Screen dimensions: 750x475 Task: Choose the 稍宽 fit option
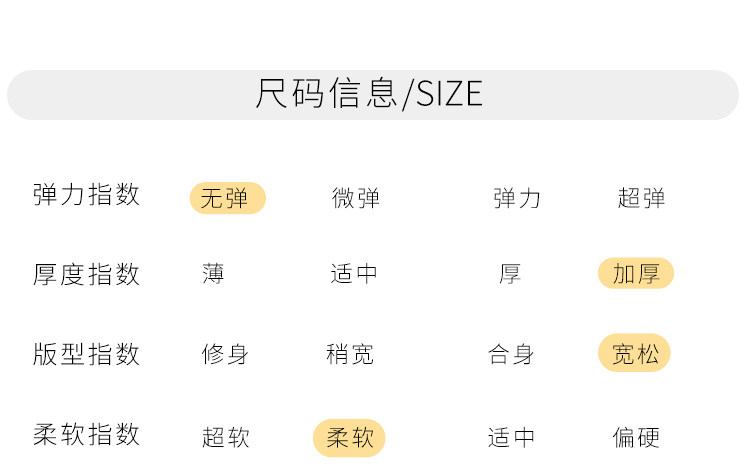tap(350, 354)
